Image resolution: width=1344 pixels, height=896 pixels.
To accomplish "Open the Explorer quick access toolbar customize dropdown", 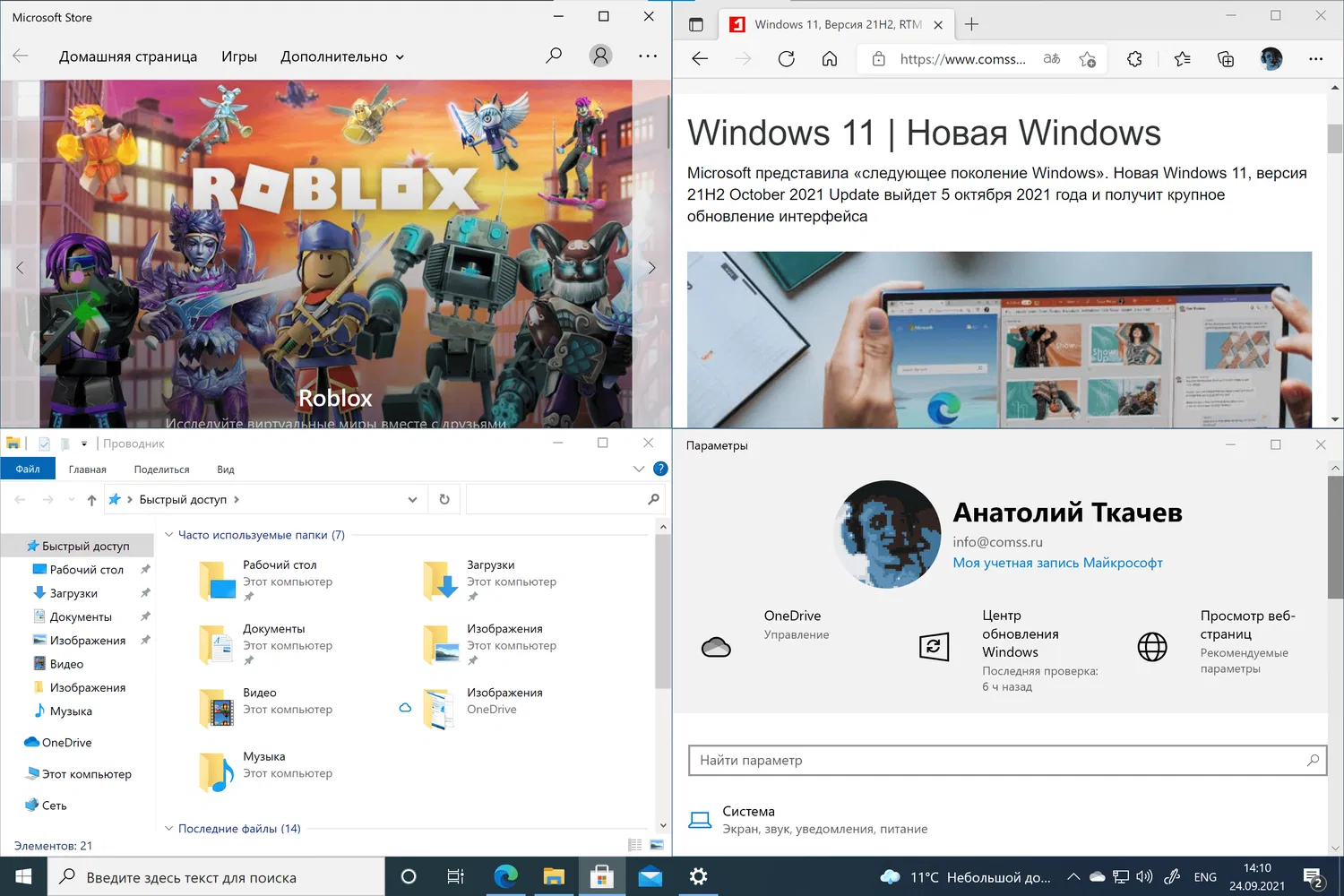I will click(84, 444).
